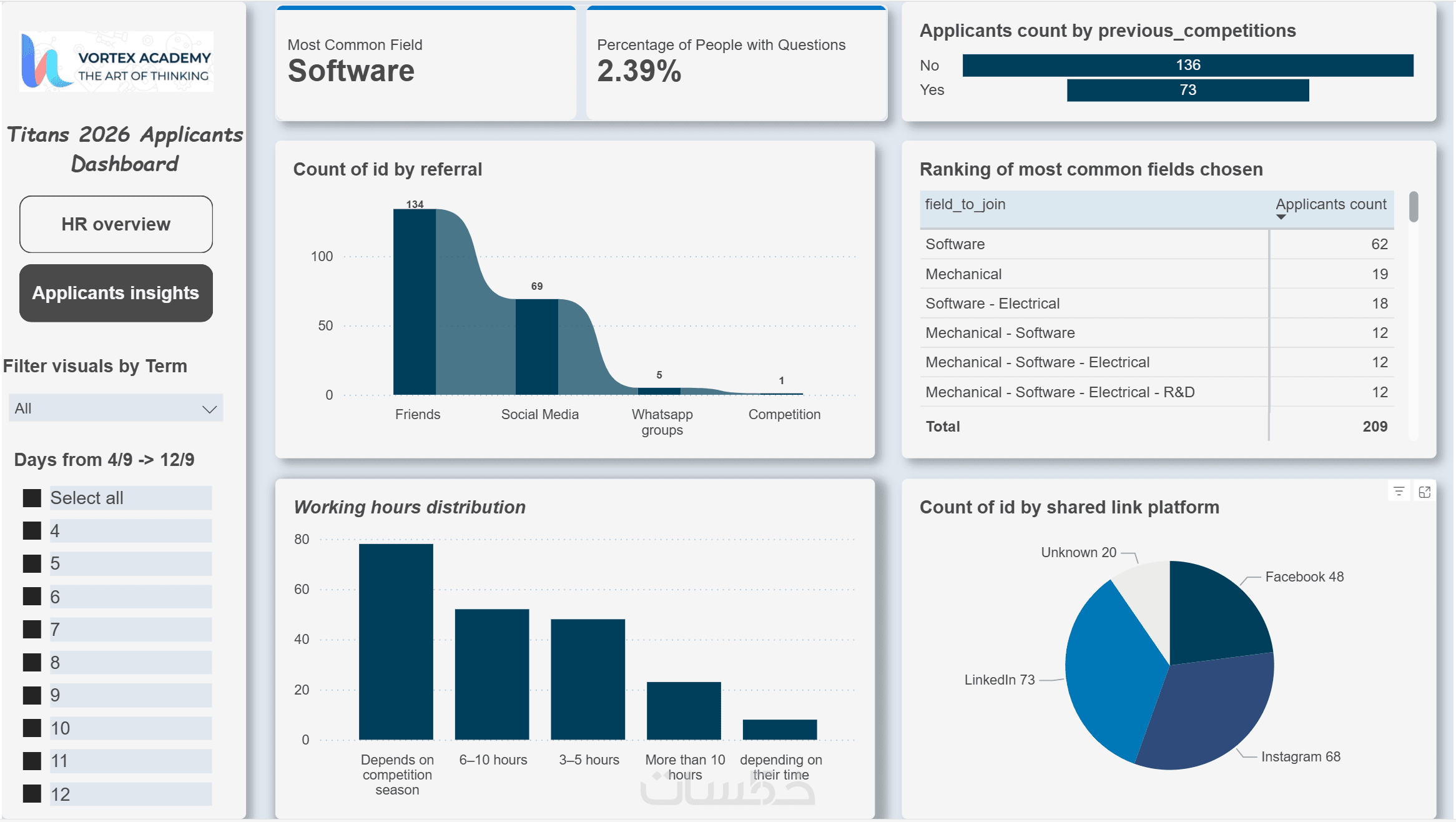
Task: Click the Vortex Academy logo
Action: [116, 62]
